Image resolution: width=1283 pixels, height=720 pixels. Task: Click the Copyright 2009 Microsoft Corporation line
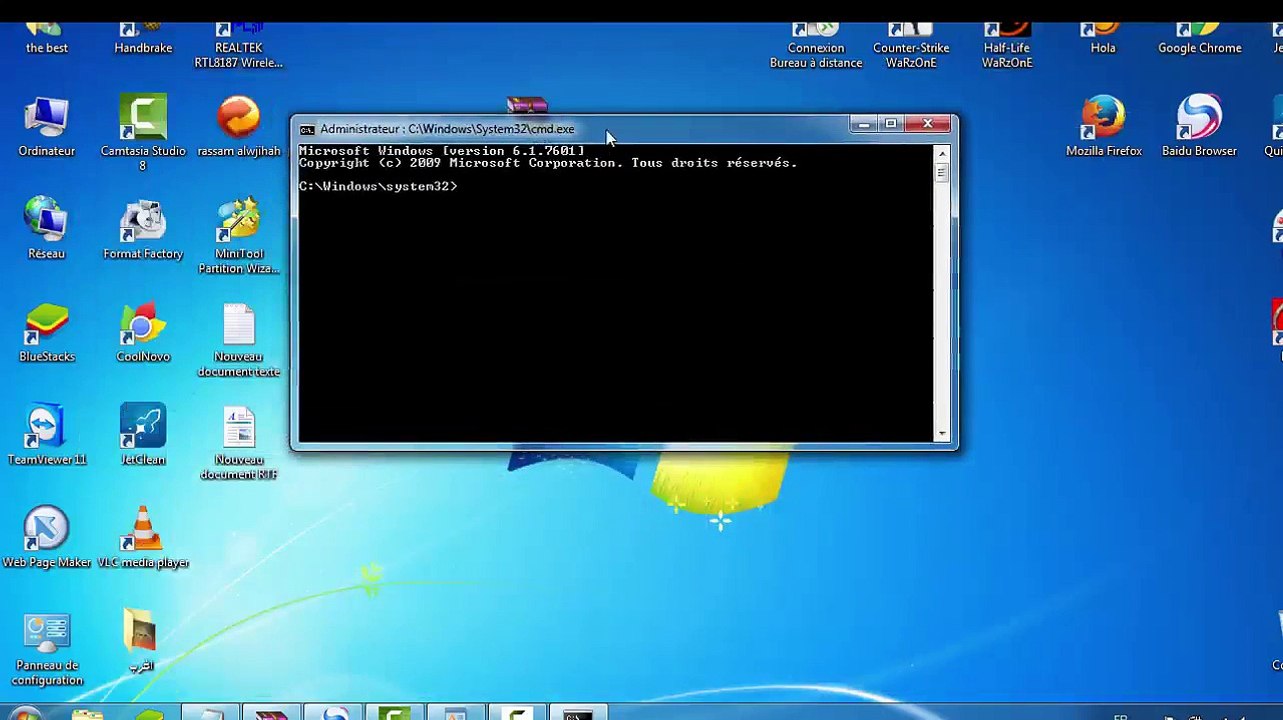(x=548, y=163)
